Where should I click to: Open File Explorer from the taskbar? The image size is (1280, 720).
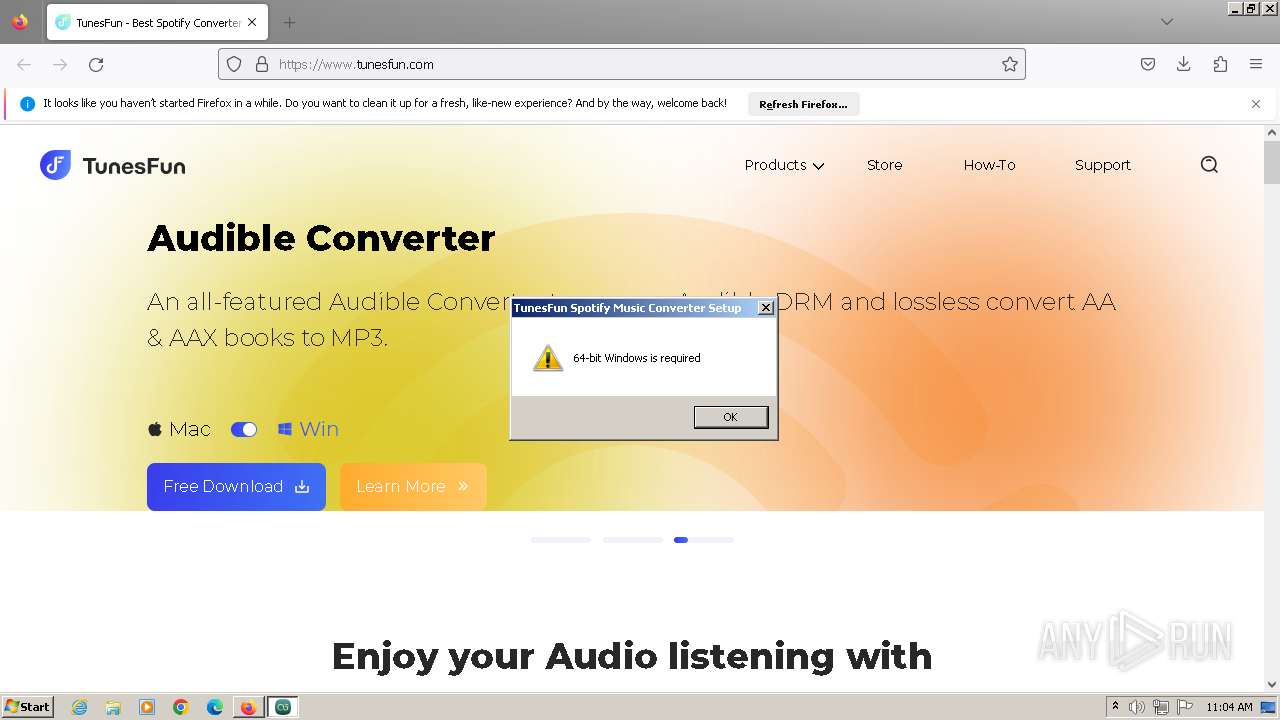coord(113,707)
